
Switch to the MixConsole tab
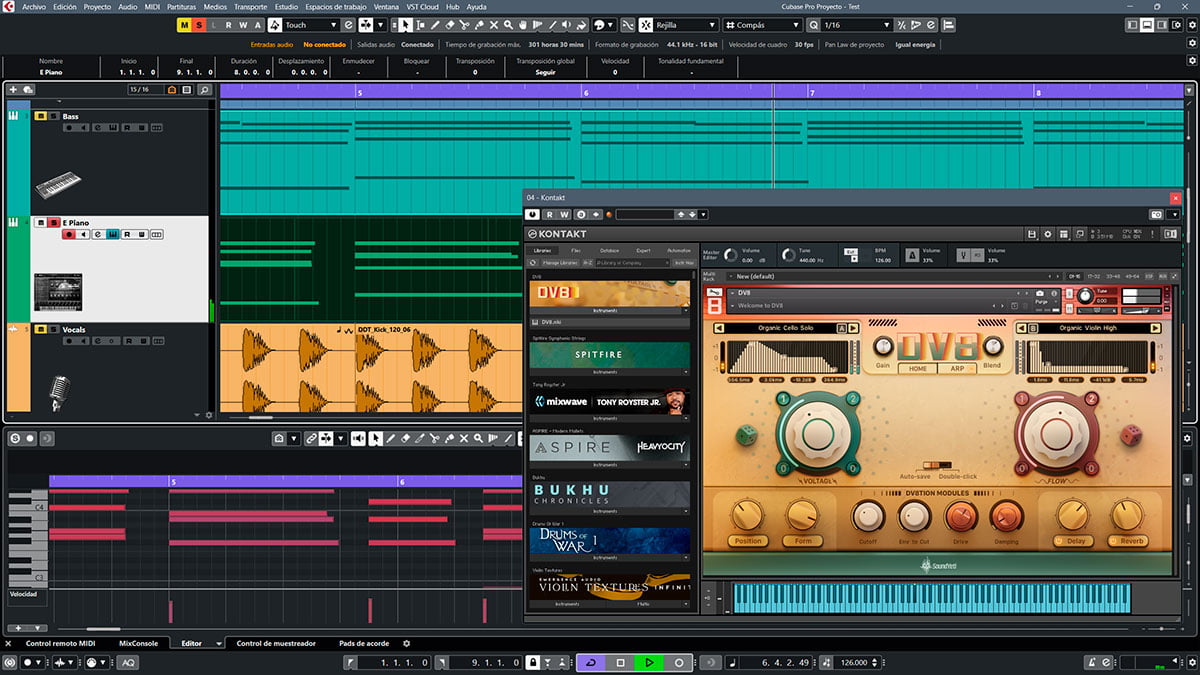point(138,643)
